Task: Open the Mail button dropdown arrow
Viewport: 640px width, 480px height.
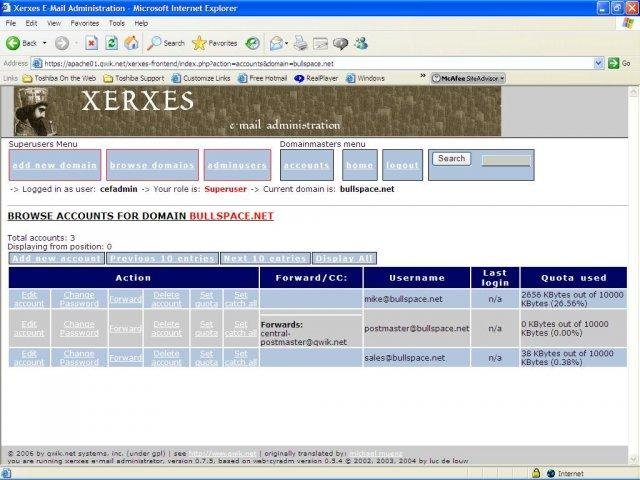Action: pos(287,43)
